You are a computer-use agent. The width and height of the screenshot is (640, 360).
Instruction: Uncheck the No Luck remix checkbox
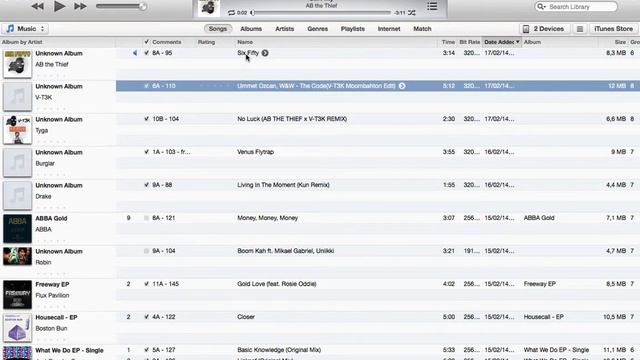147,119
